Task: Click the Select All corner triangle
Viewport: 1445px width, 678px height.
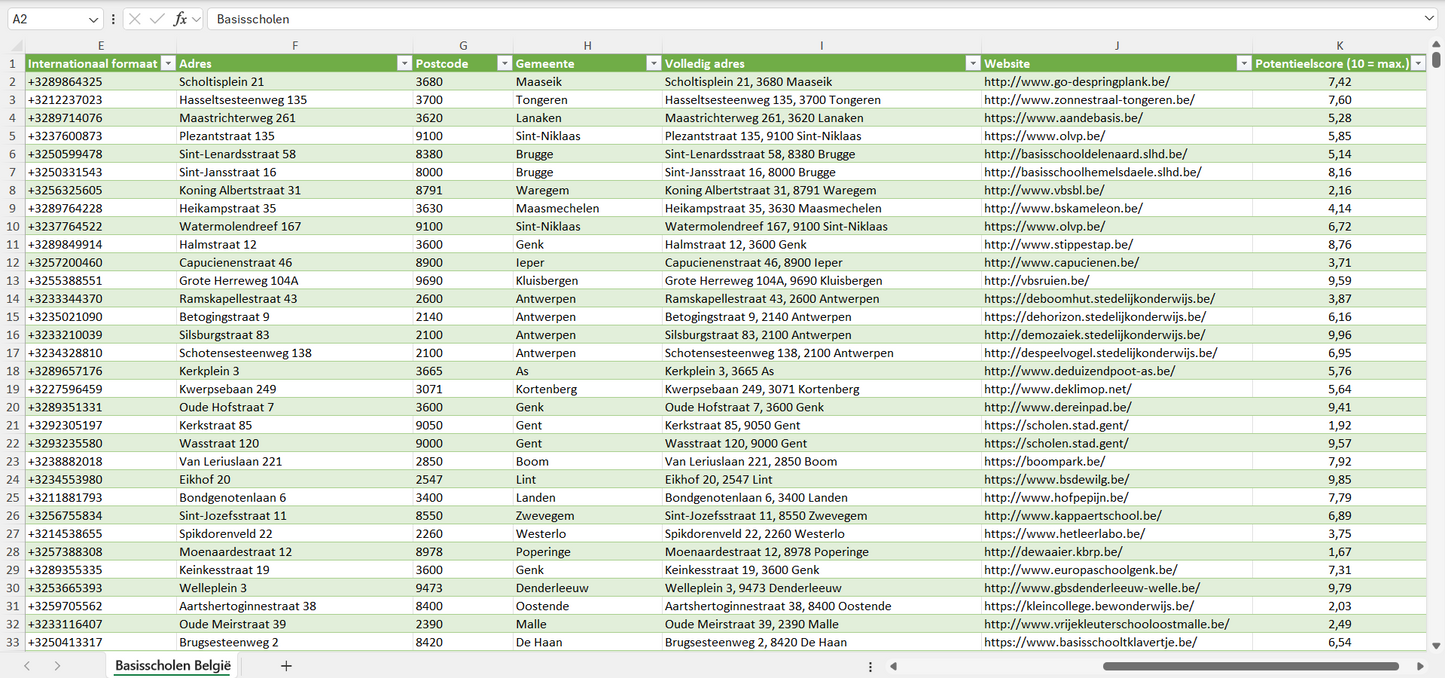Action: click(x=15, y=46)
